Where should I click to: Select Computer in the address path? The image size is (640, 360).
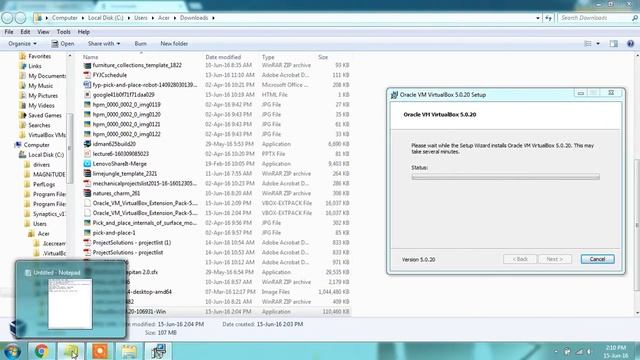click(64, 18)
